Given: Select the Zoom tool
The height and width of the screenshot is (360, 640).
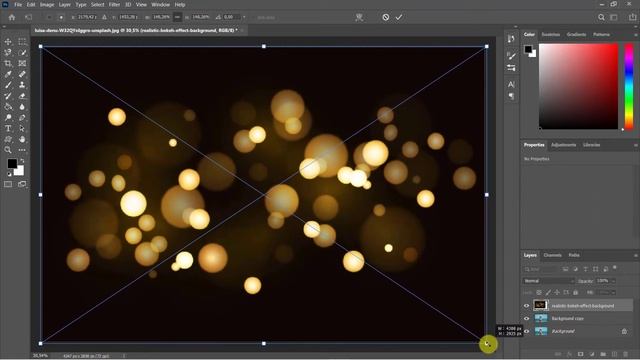Looking at the screenshot, I should [x=8, y=150].
